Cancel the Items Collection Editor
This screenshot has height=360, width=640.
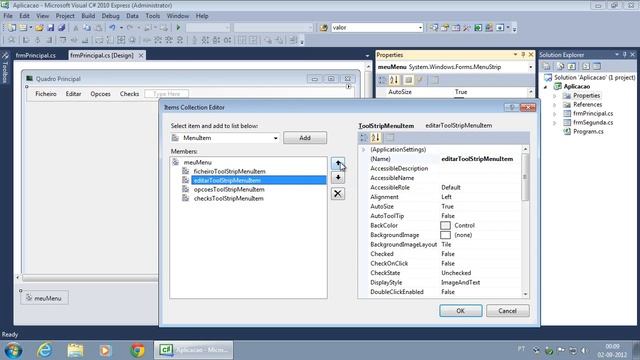[507, 311]
